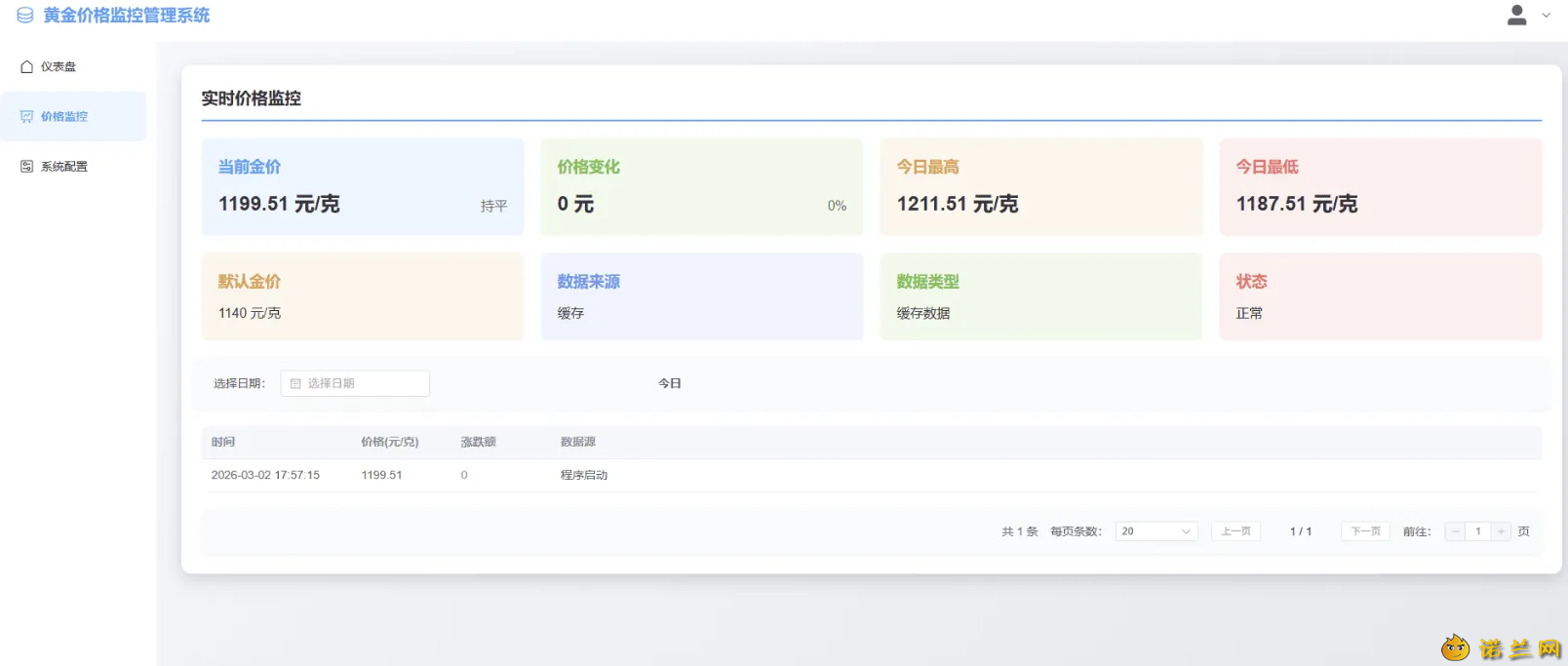
Task: Click the 1199.51 元/克 current gold price value
Action: click(x=279, y=204)
